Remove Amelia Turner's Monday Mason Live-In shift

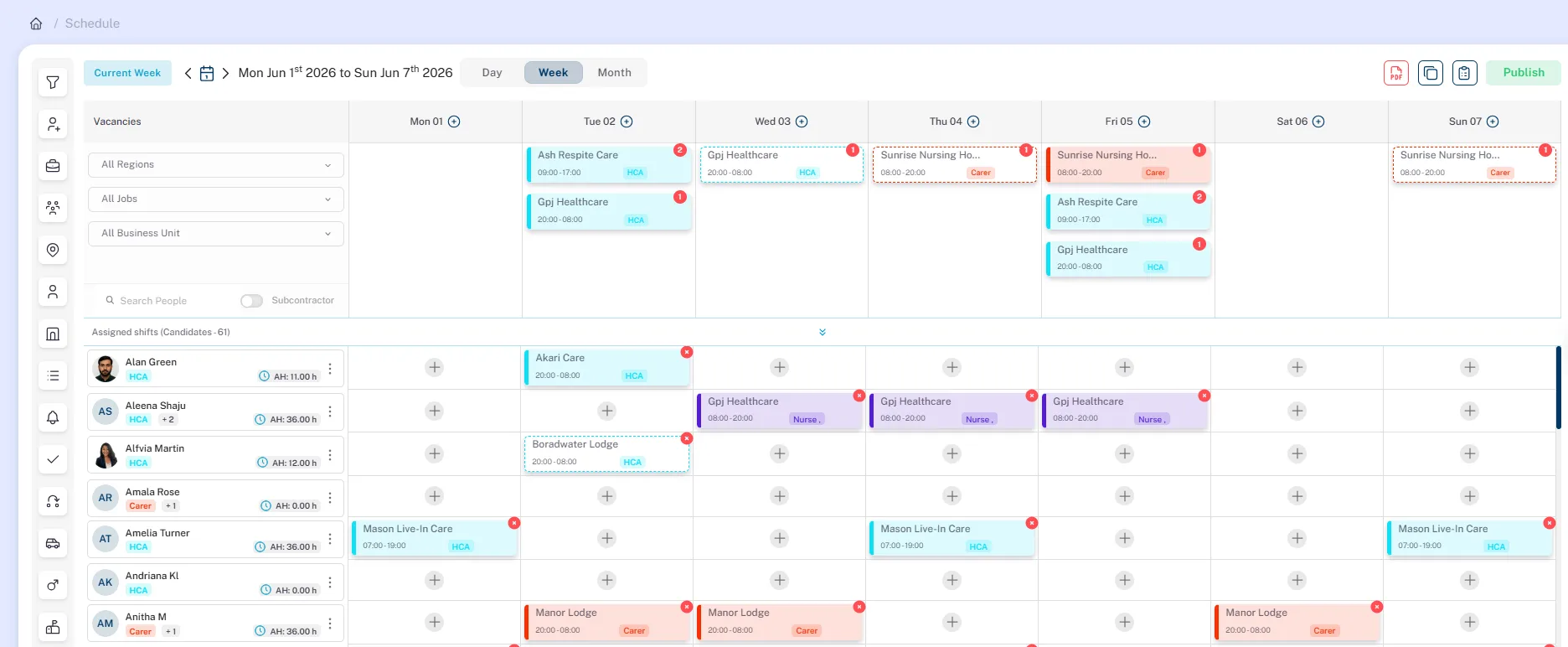tap(514, 523)
